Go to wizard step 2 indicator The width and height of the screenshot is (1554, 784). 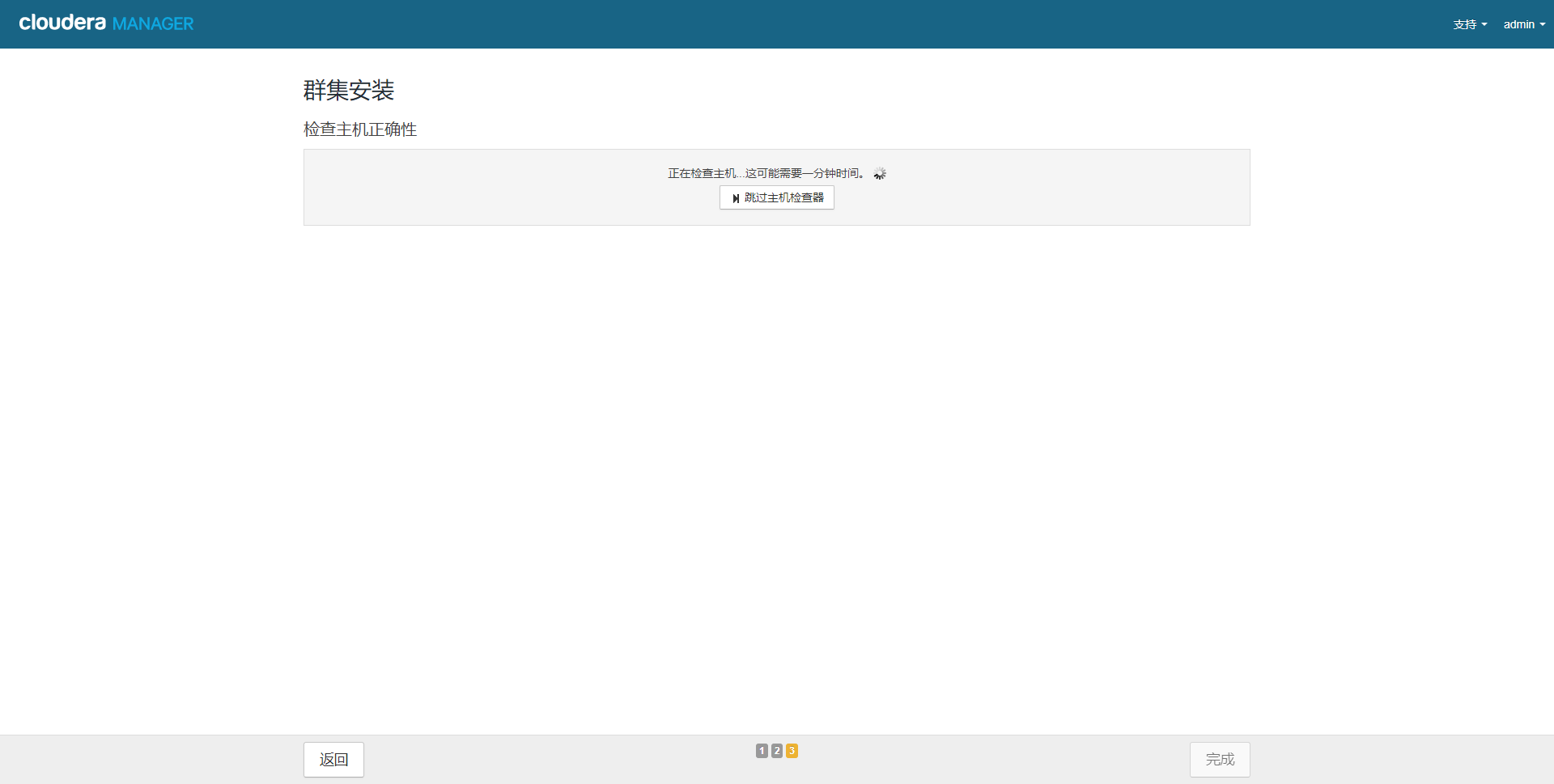[777, 751]
